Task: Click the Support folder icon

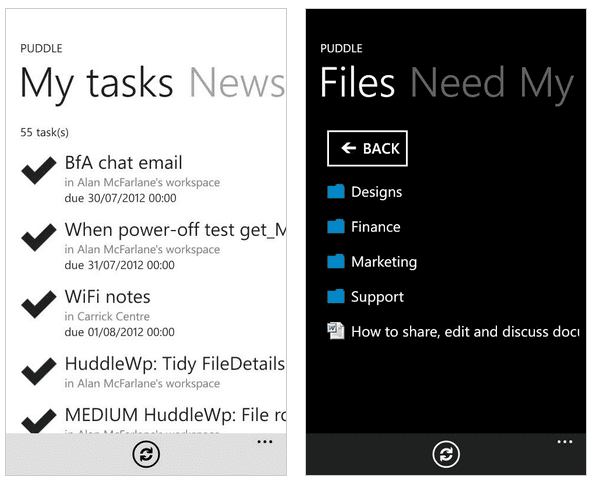Action: coord(336,296)
